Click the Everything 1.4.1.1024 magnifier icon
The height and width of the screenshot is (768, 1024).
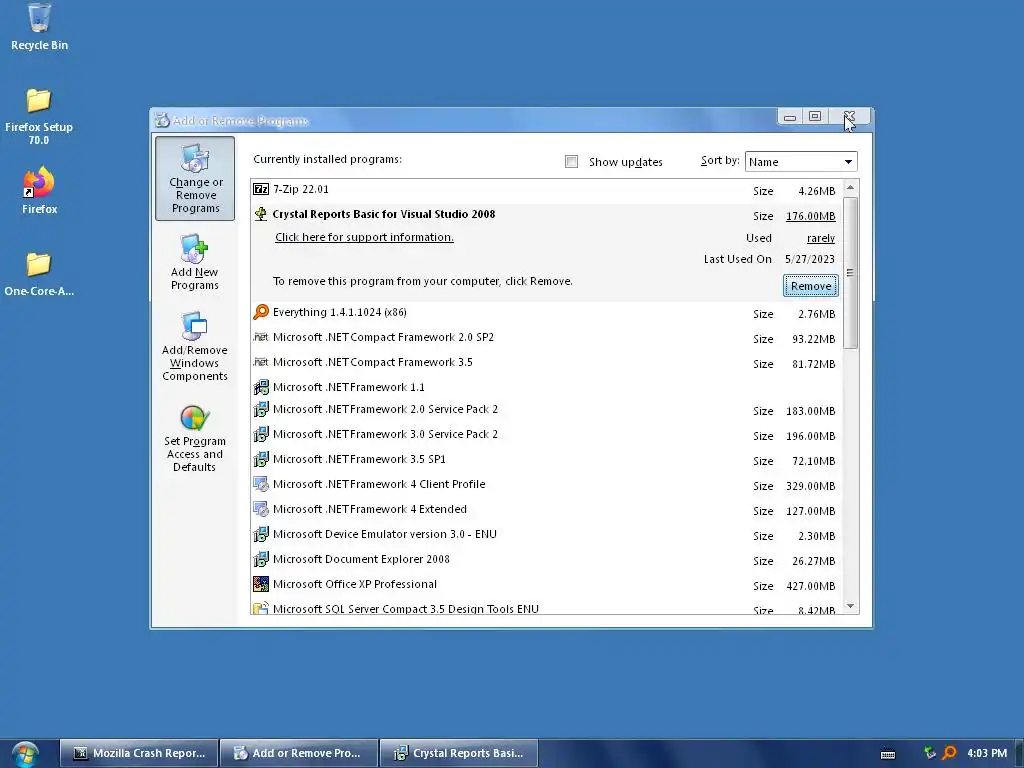coord(261,312)
